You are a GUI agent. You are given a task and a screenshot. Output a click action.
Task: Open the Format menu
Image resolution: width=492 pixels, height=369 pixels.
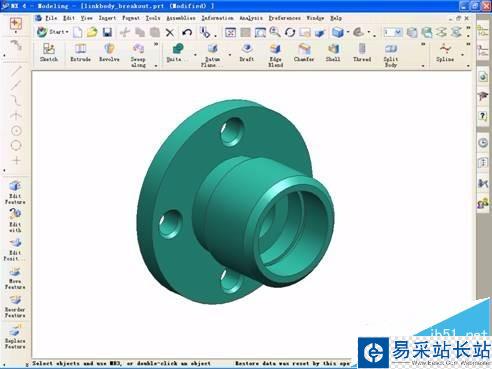[131, 18]
